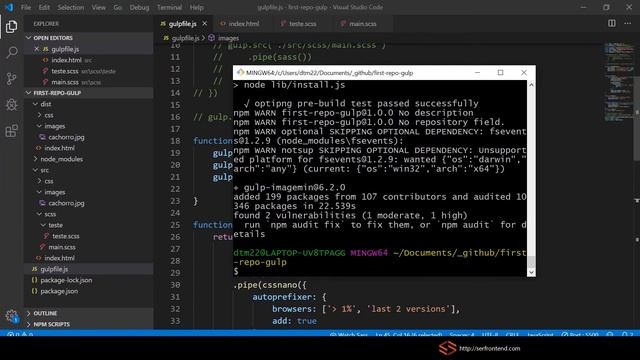Viewport: 640px width, 360px height.
Task: Click the "$" prompt in terminal
Action: tap(236, 271)
